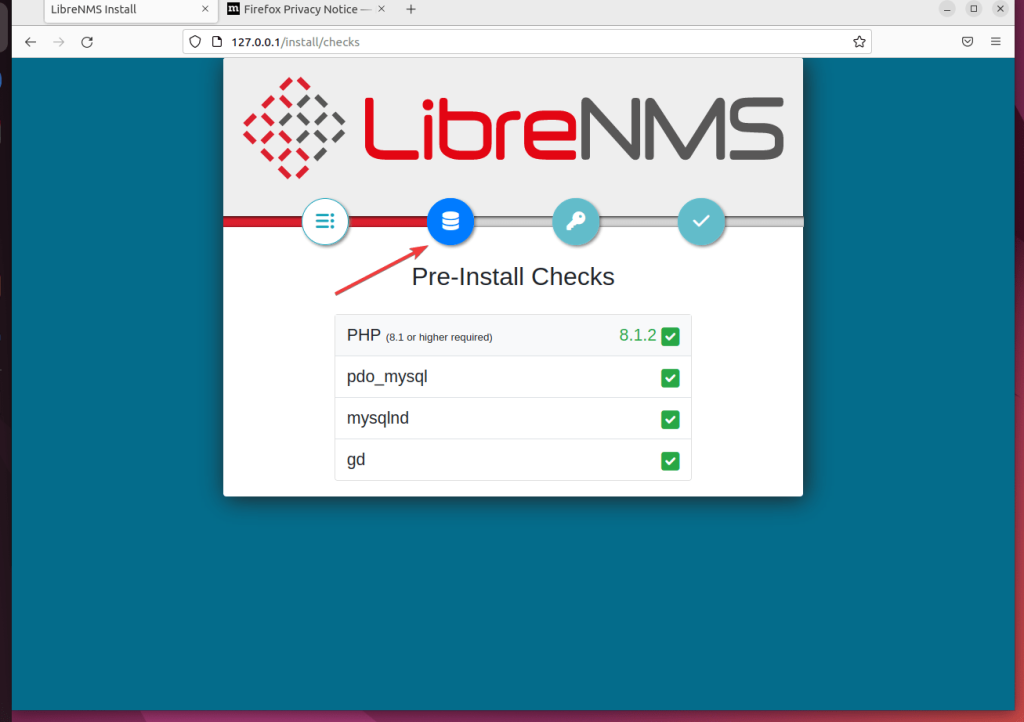Open the Pre-Install Checks step icon
Viewport: 1024px width, 722px height.
[x=325, y=221]
